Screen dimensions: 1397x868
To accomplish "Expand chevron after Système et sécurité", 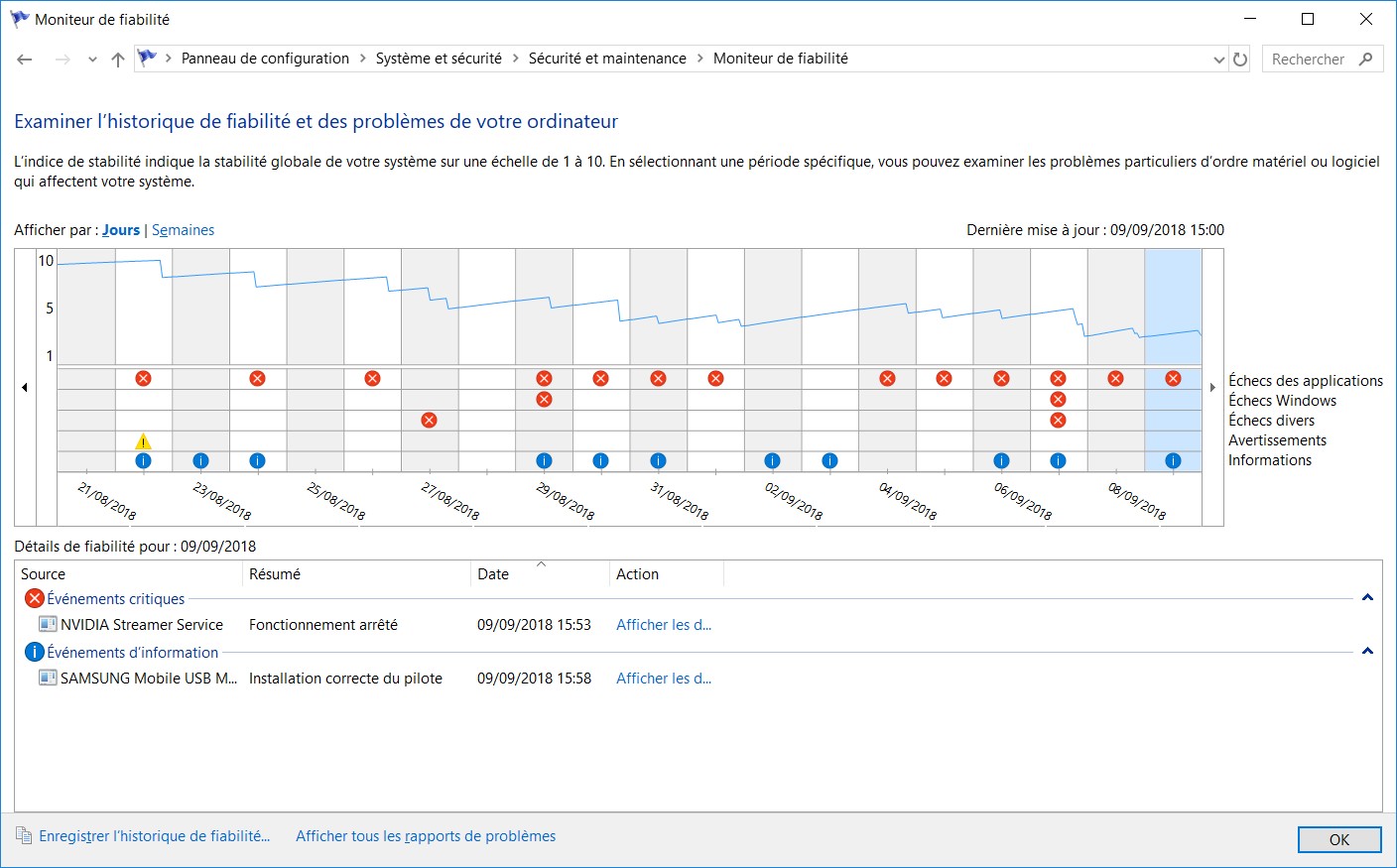I will [516, 59].
